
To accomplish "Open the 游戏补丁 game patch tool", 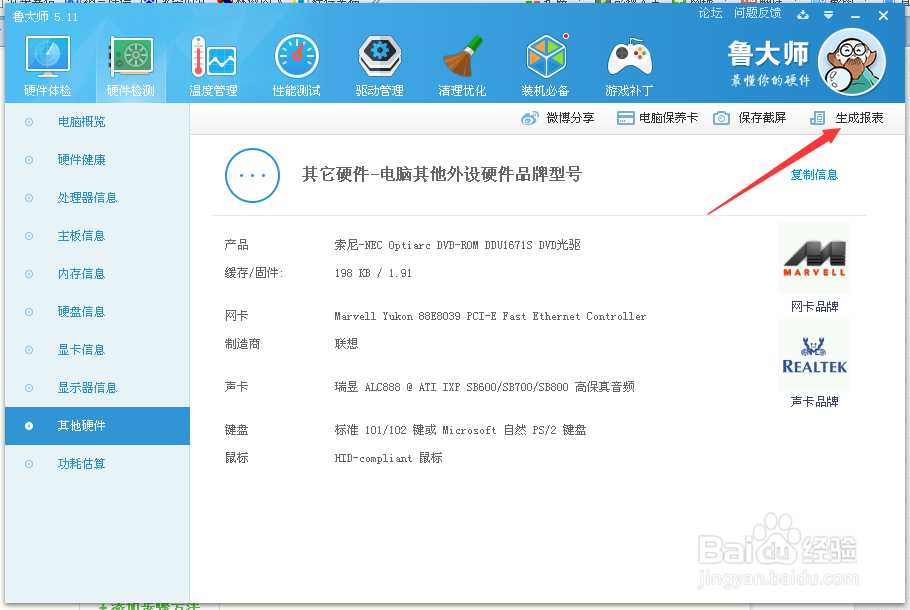I will [x=629, y=62].
